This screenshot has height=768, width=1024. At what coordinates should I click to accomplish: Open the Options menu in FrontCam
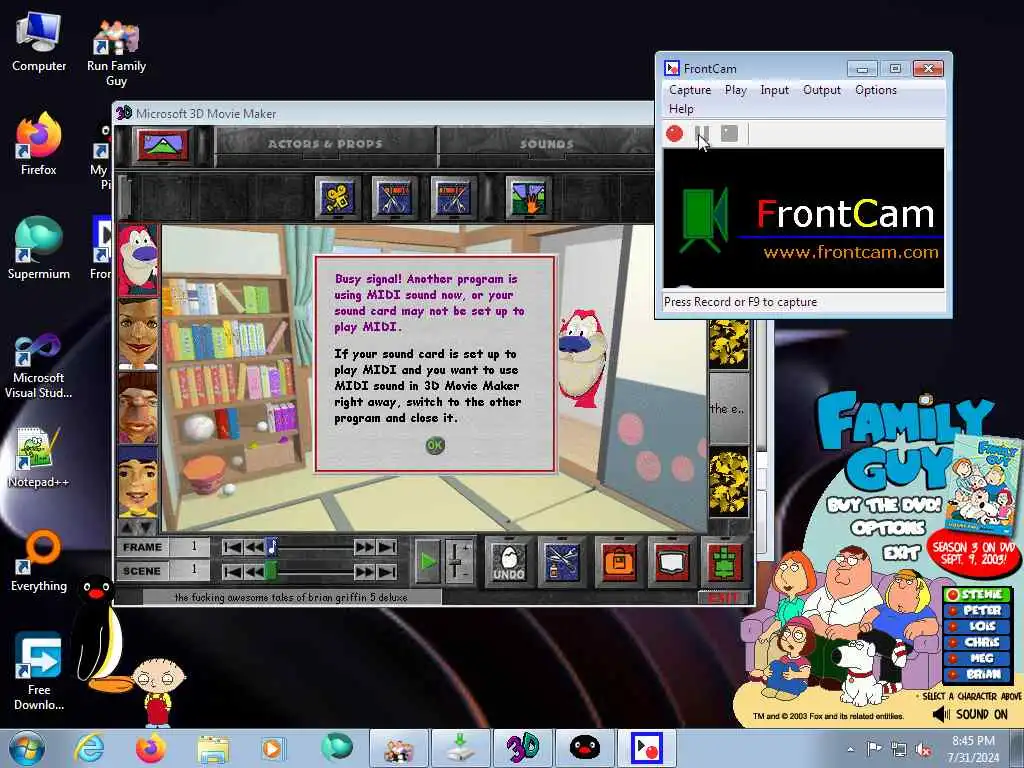pyautogui.click(x=876, y=90)
